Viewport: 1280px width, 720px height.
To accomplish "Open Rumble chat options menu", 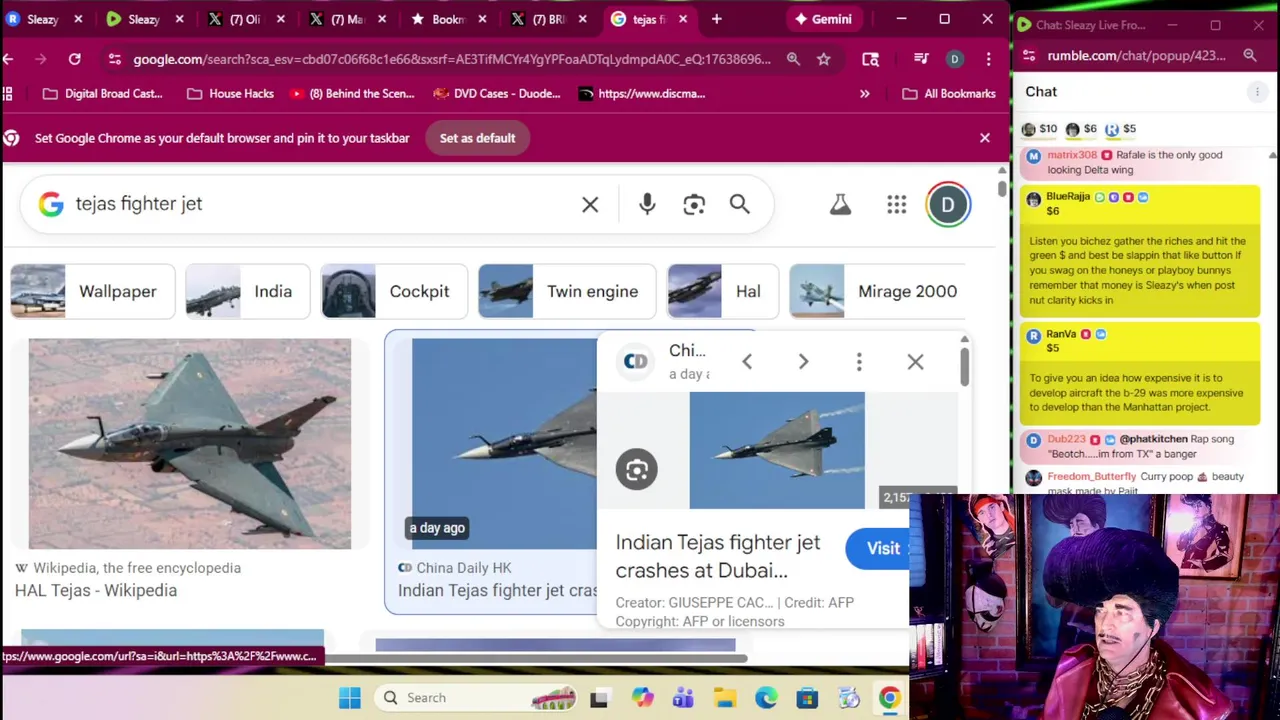I will coord(1257,92).
